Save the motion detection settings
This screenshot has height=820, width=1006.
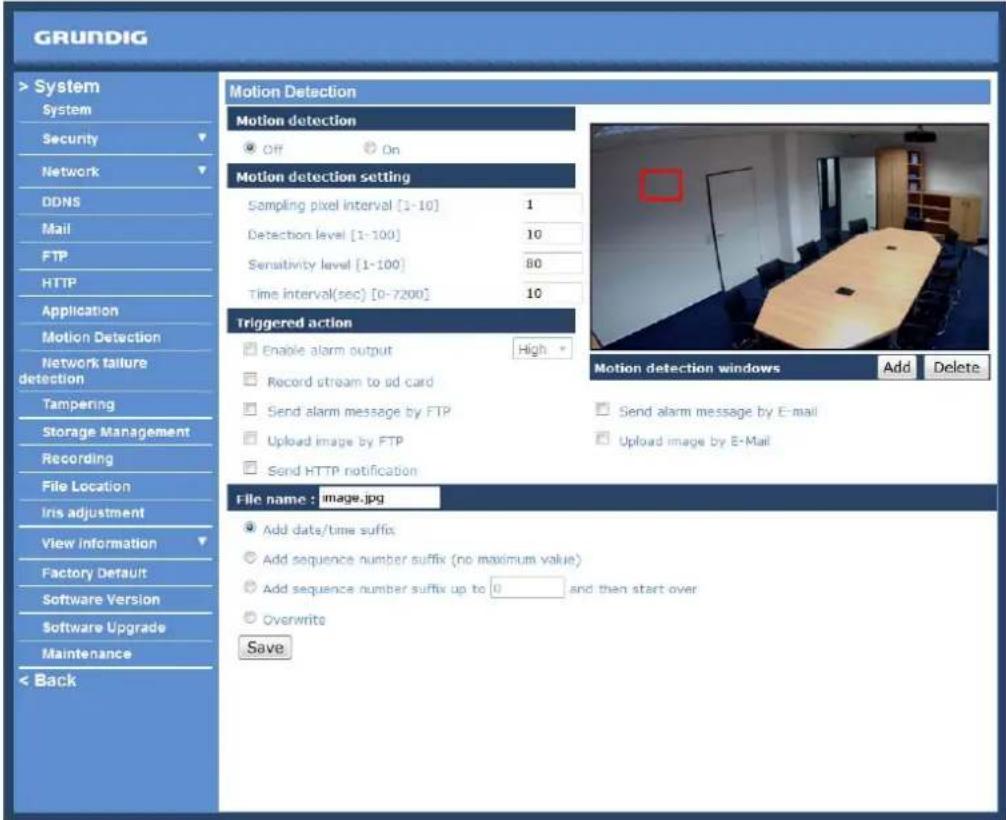(x=265, y=647)
